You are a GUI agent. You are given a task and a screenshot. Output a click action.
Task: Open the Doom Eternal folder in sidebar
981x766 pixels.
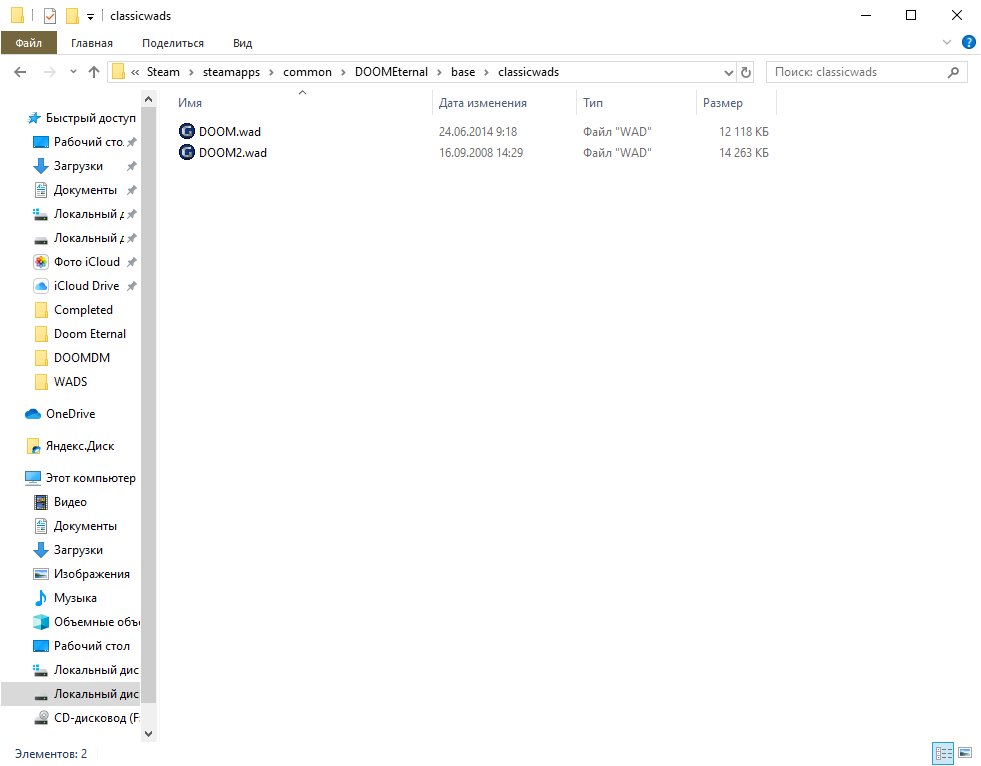coord(89,334)
